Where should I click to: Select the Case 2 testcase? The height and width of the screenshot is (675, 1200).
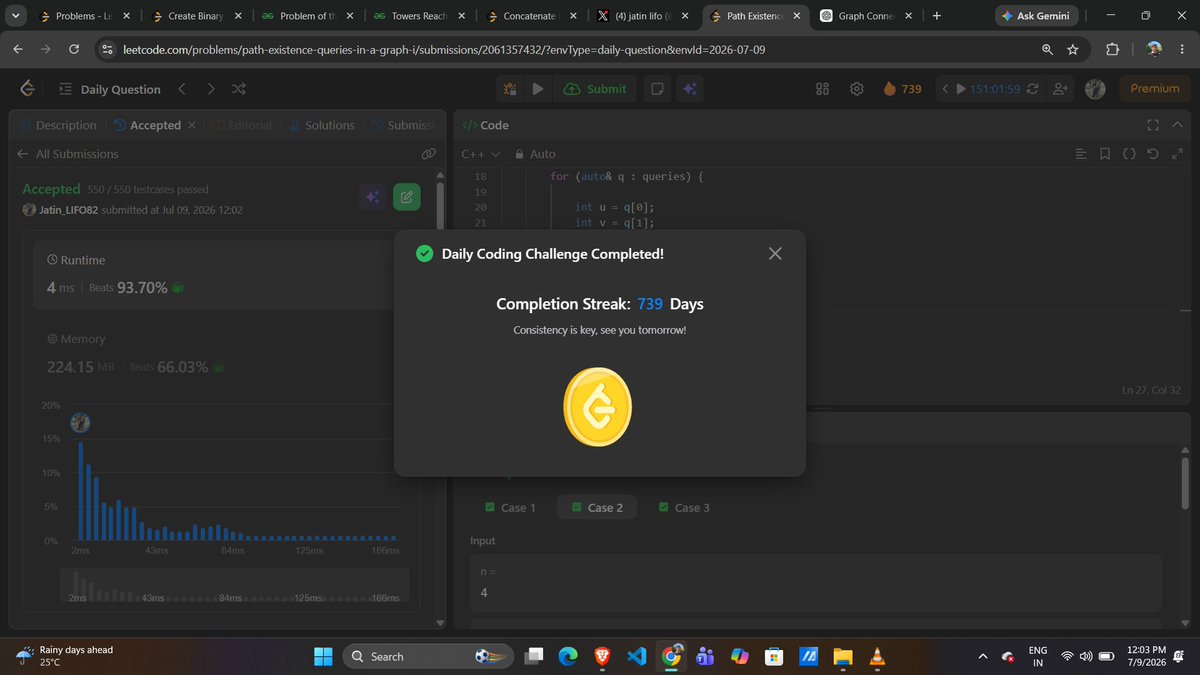[597, 508]
